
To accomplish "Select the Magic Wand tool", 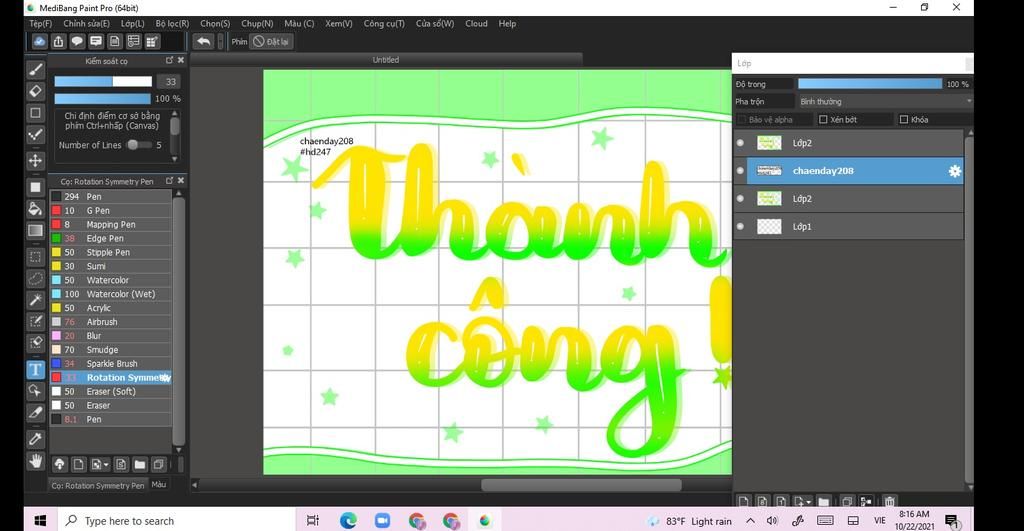I will point(36,300).
